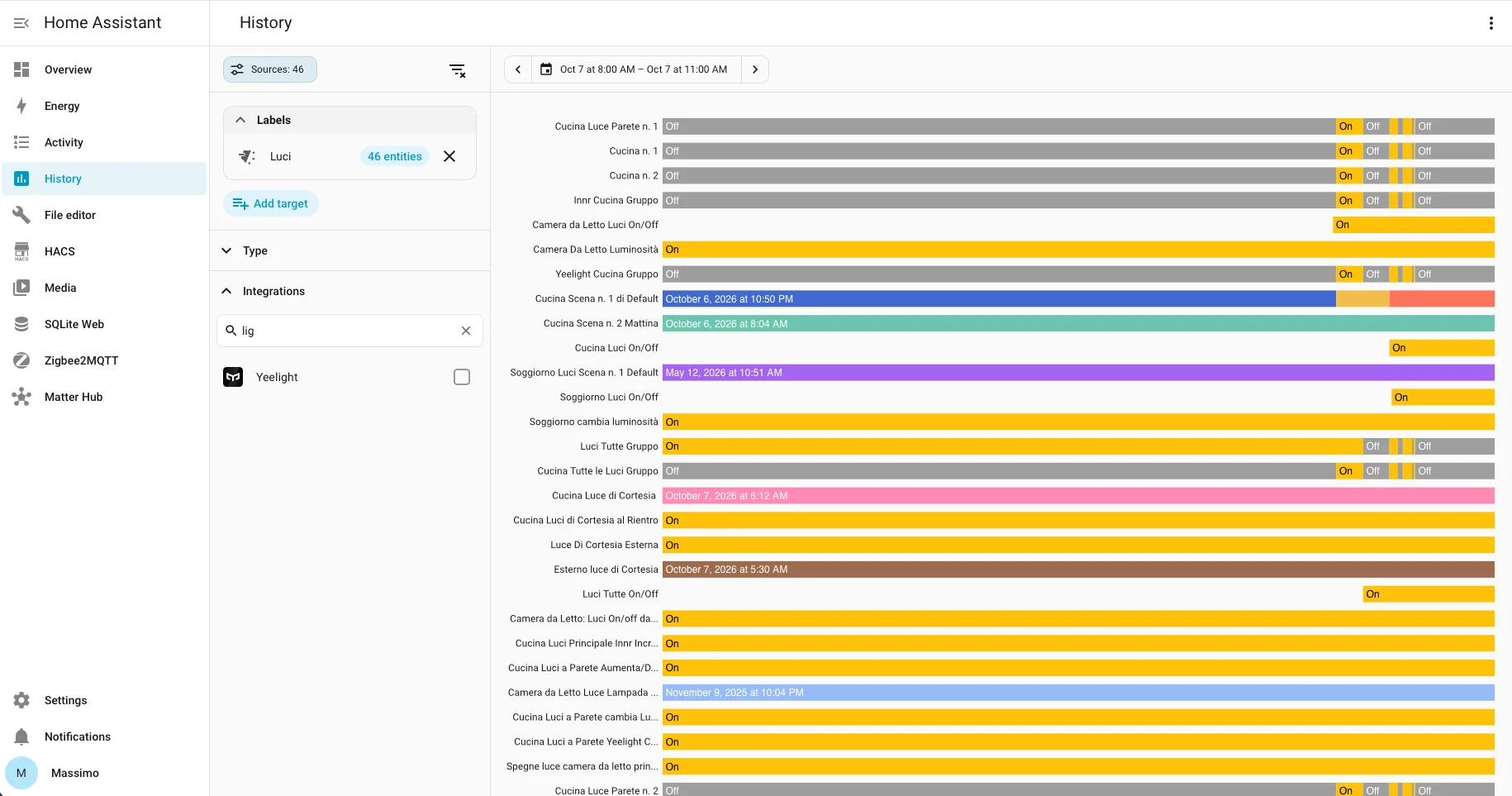Click the Innr Cucina Gruppo label
The width and height of the screenshot is (1512, 796).
616,200
